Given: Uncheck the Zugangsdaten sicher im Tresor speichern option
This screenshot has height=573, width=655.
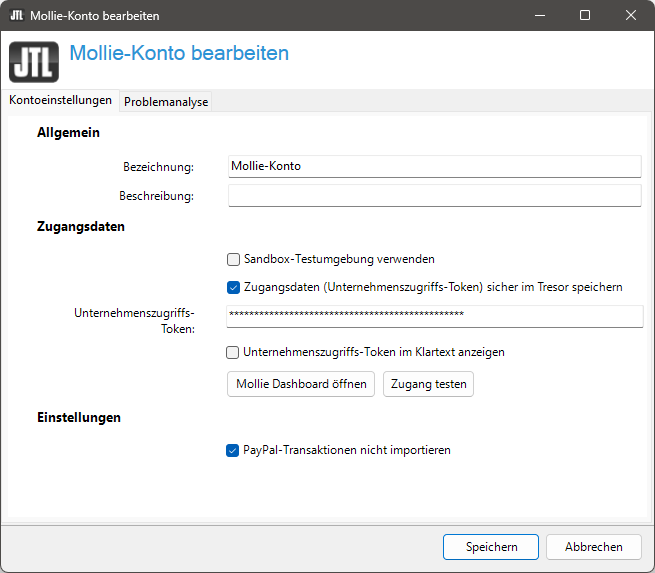Looking at the screenshot, I should point(233,287).
